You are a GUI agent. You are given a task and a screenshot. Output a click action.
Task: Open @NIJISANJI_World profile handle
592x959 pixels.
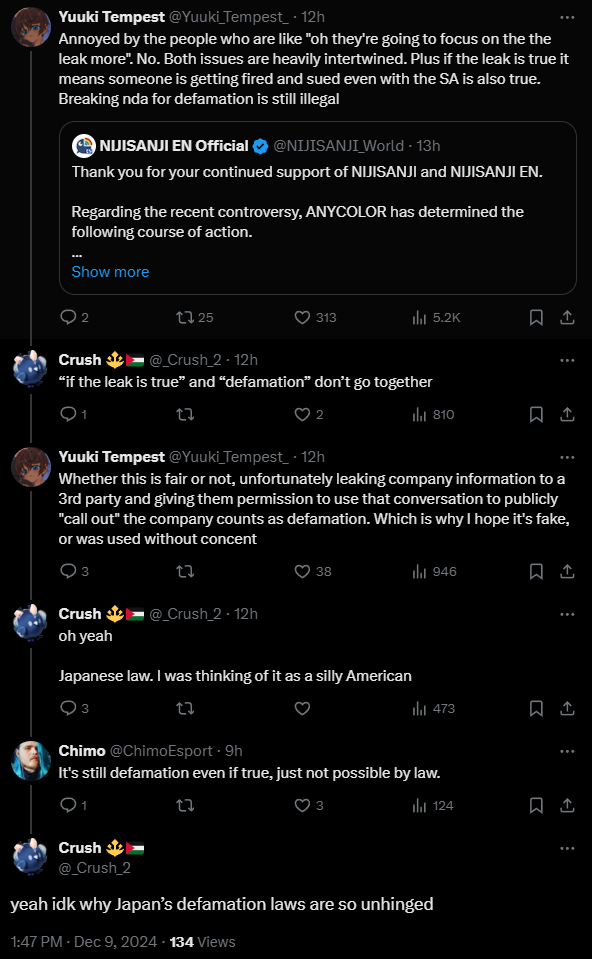pyautogui.click(x=338, y=146)
